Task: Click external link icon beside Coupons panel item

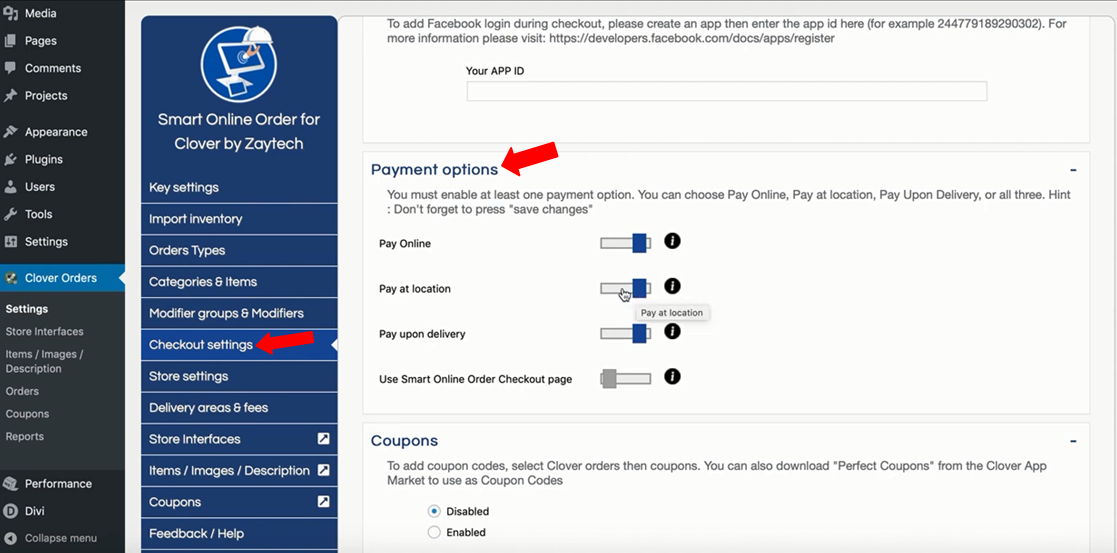Action: 323,502
